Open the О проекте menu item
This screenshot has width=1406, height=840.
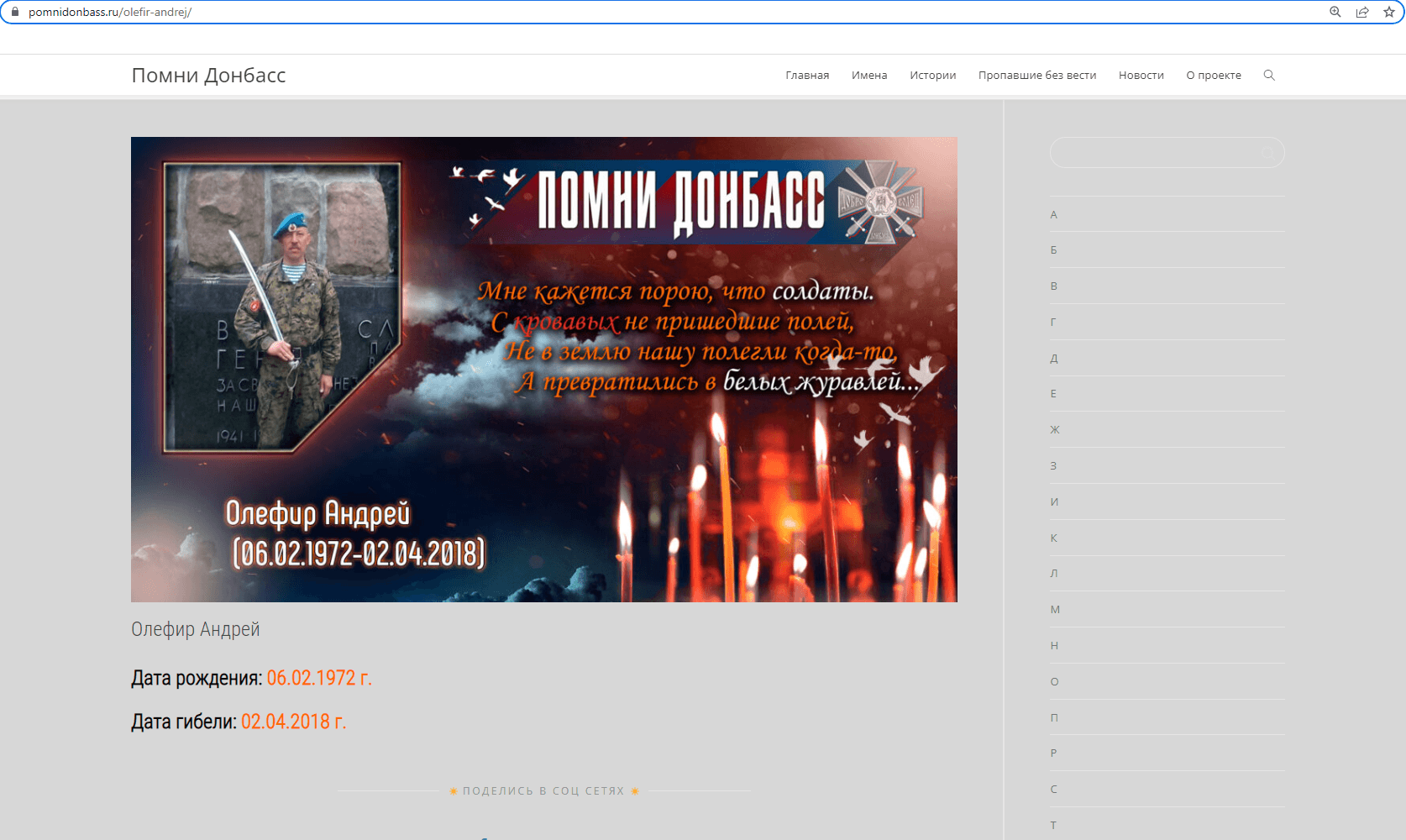(x=1214, y=75)
